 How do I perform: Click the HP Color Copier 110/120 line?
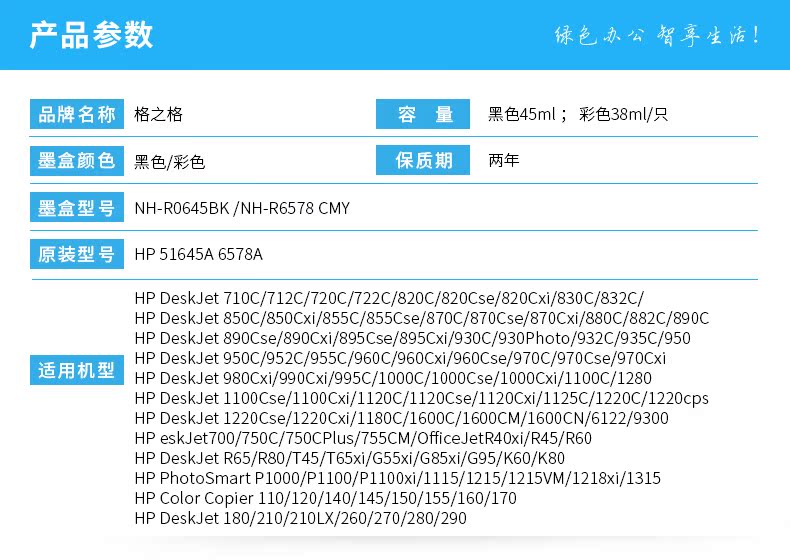click(325, 498)
